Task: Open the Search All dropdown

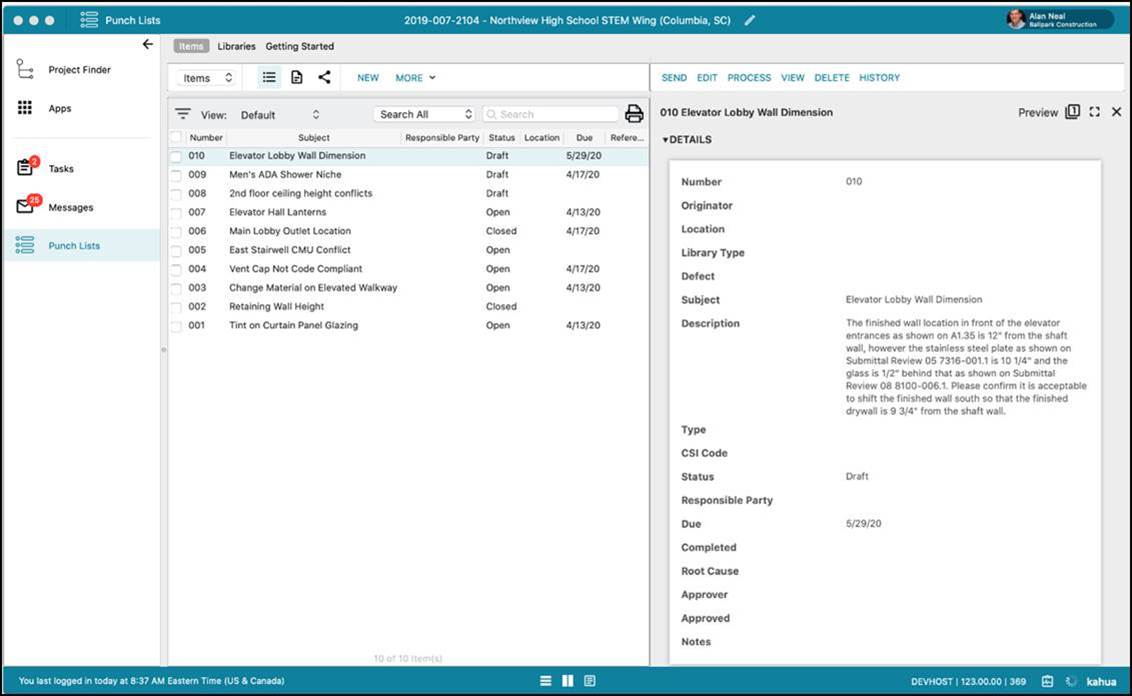Action: 425,115
